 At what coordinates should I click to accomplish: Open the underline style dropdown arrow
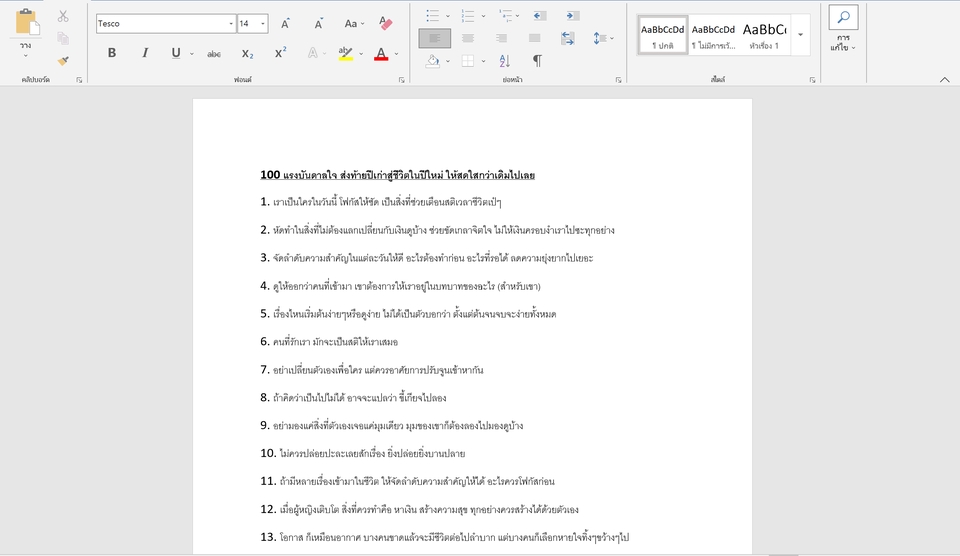pyautogui.click(x=192, y=54)
